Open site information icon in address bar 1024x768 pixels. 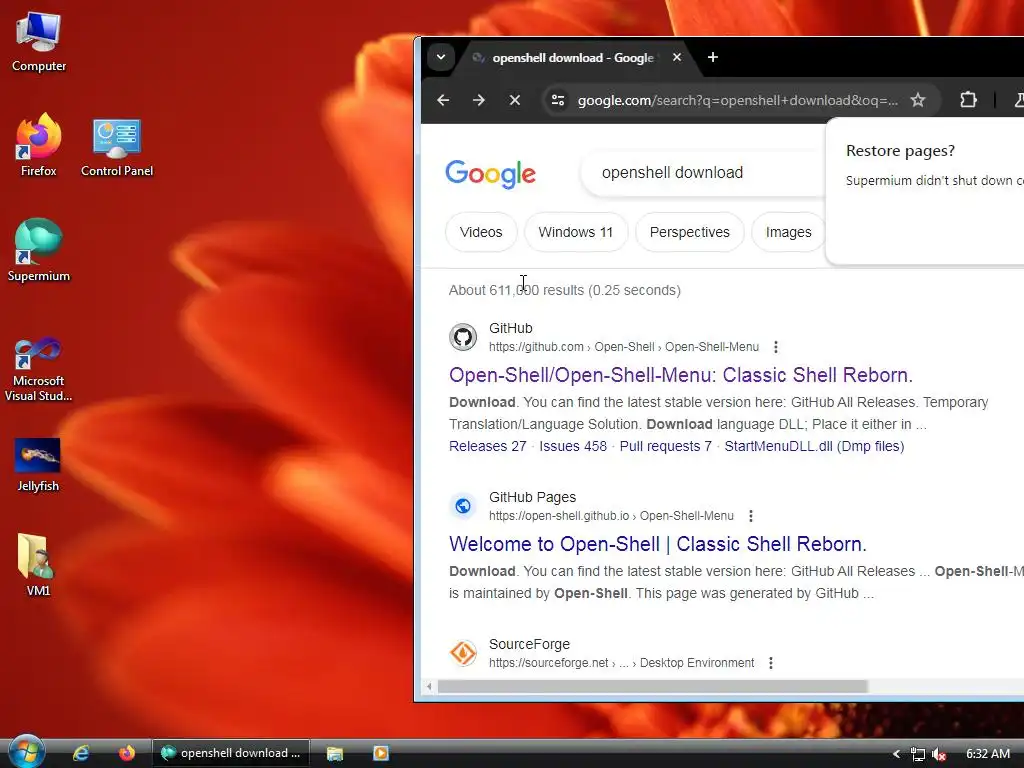click(x=558, y=100)
